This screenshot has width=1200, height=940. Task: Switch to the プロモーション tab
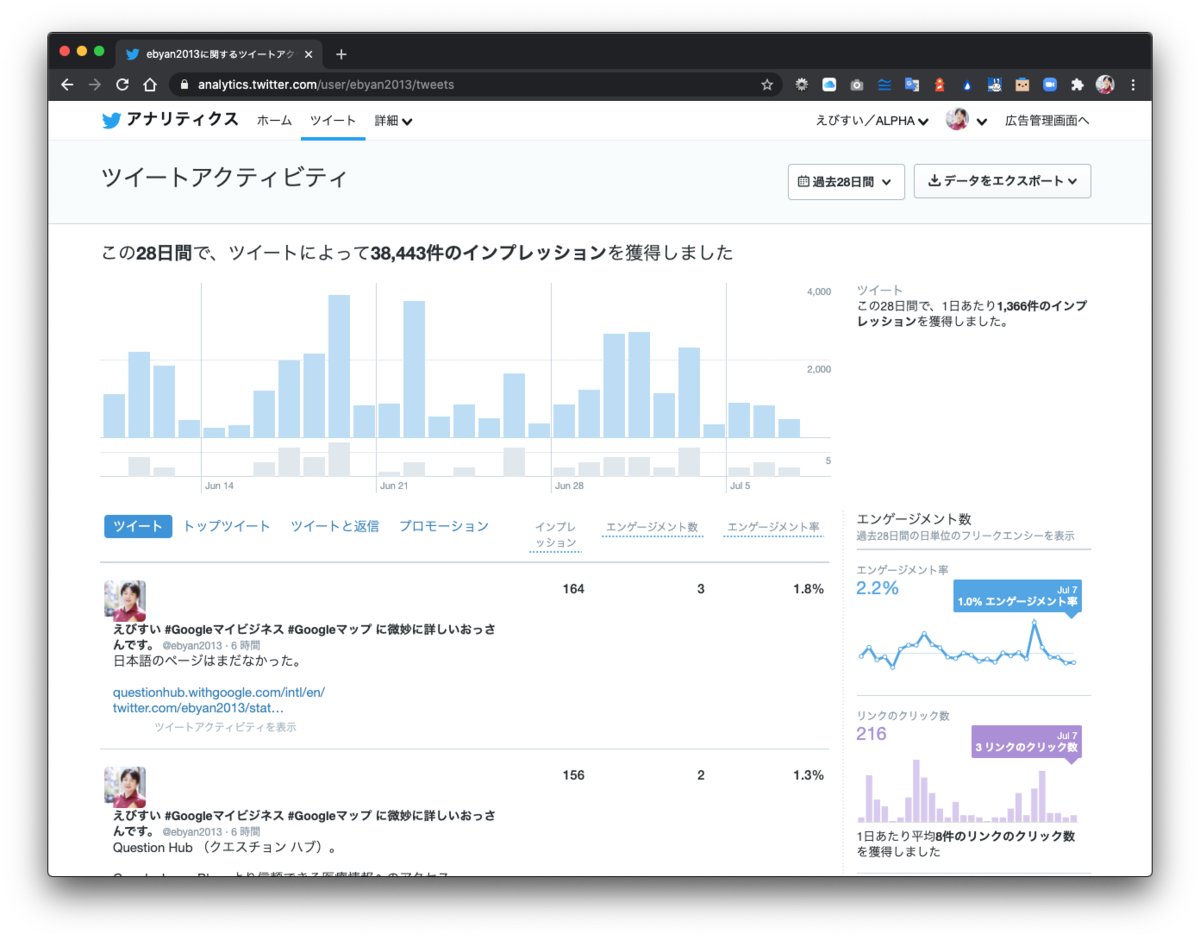pyautogui.click(x=444, y=526)
